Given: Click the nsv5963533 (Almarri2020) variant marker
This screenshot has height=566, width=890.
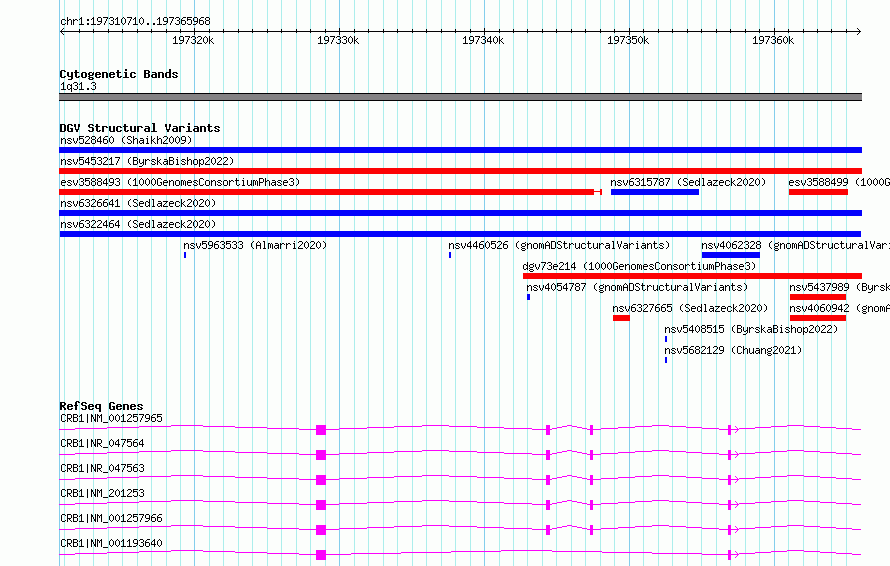Looking at the screenshot, I should [185, 255].
